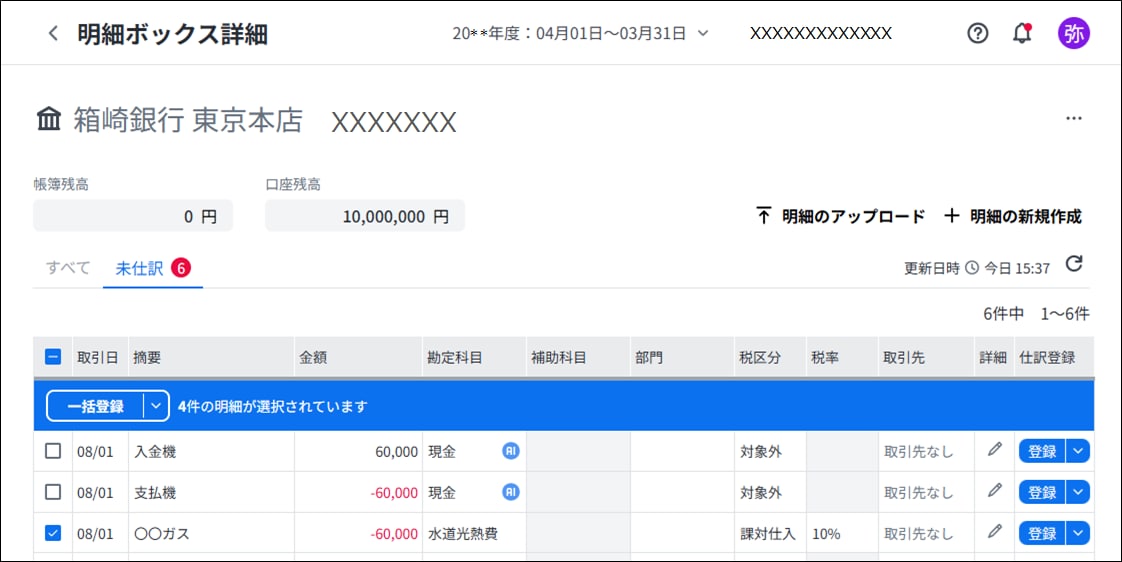Image resolution: width=1122 pixels, height=562 pixels.
Task: Click the red badge 6 on 未仕訳
Action: [x=181, y=268]
